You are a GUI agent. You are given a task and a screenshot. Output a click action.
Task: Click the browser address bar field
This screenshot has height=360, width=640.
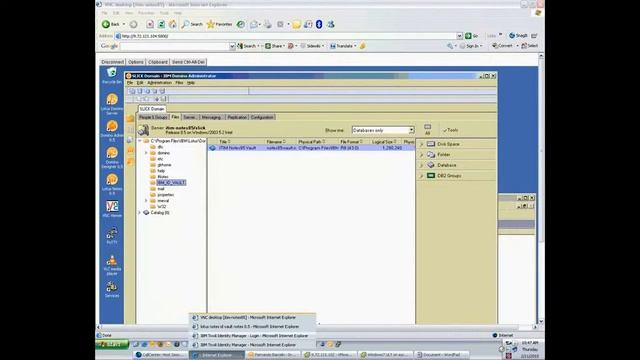click(286, 36)
